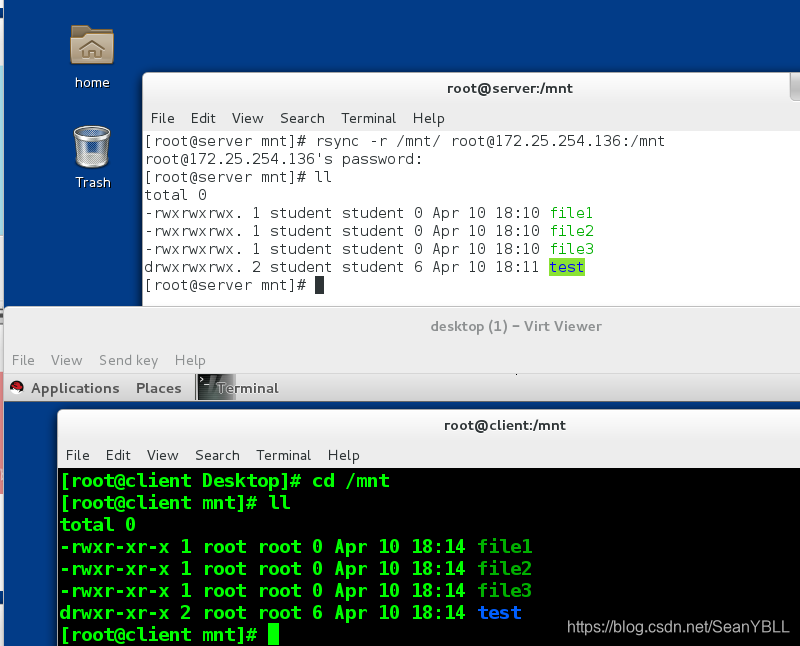
Task: Open Edit menu in server terminal
Action: pos(203,118)
